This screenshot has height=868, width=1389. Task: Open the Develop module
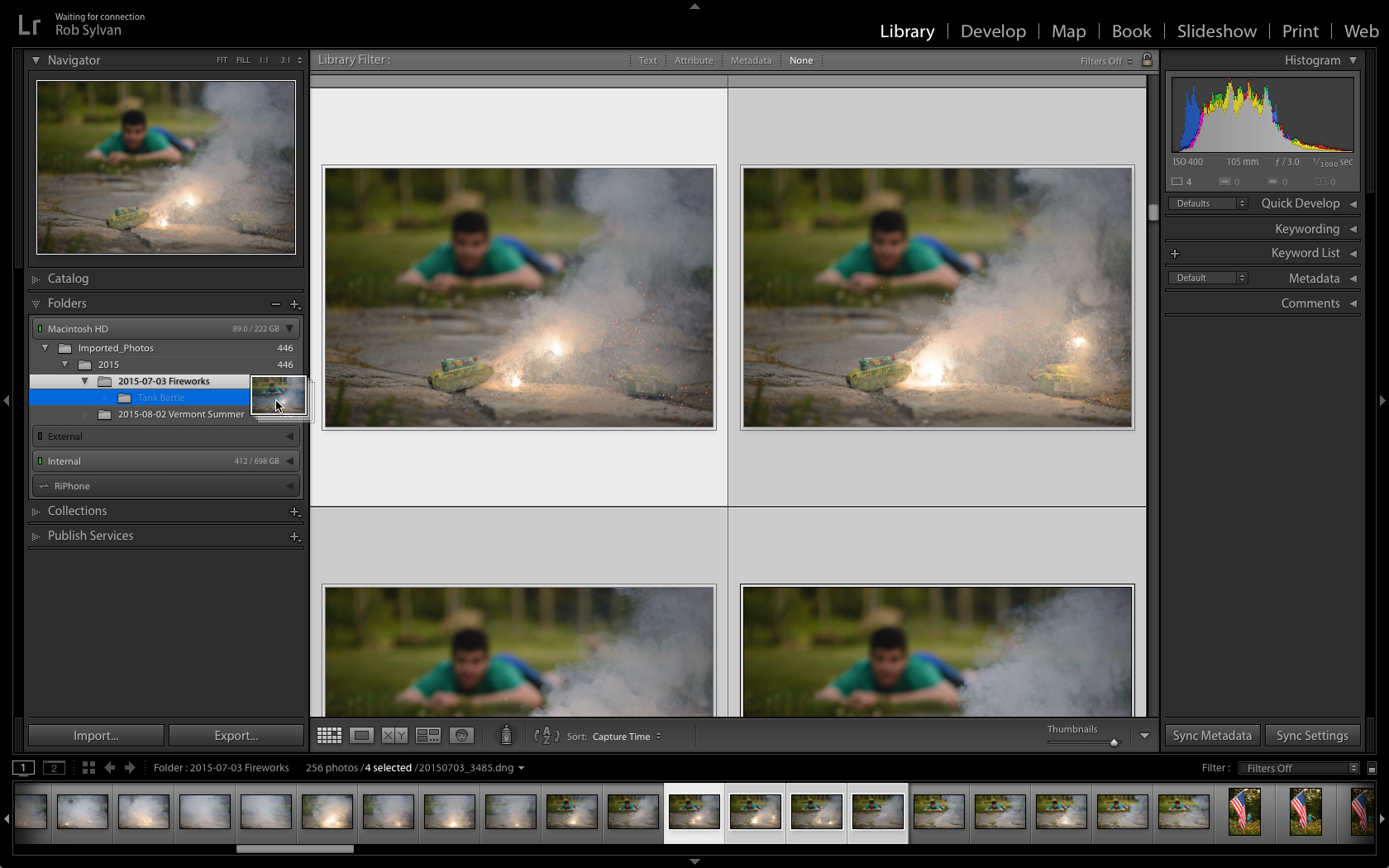[993, 31]
